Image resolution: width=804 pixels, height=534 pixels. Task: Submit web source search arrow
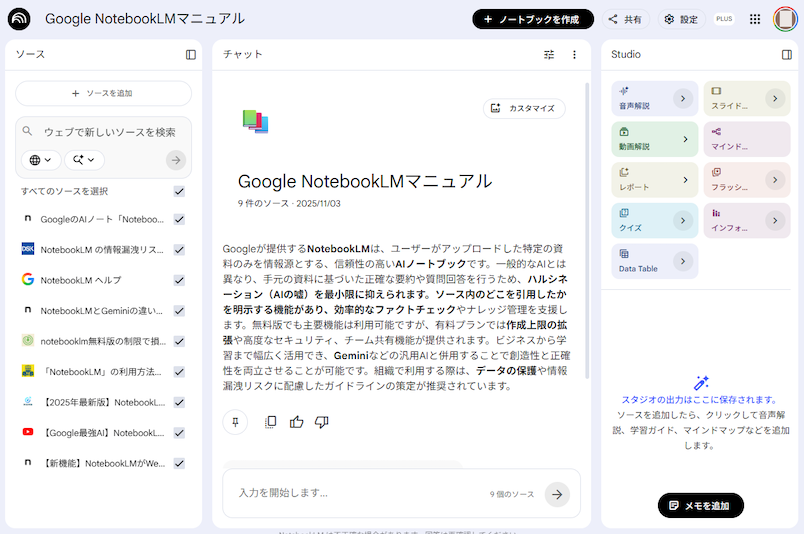tap(176, 160)
